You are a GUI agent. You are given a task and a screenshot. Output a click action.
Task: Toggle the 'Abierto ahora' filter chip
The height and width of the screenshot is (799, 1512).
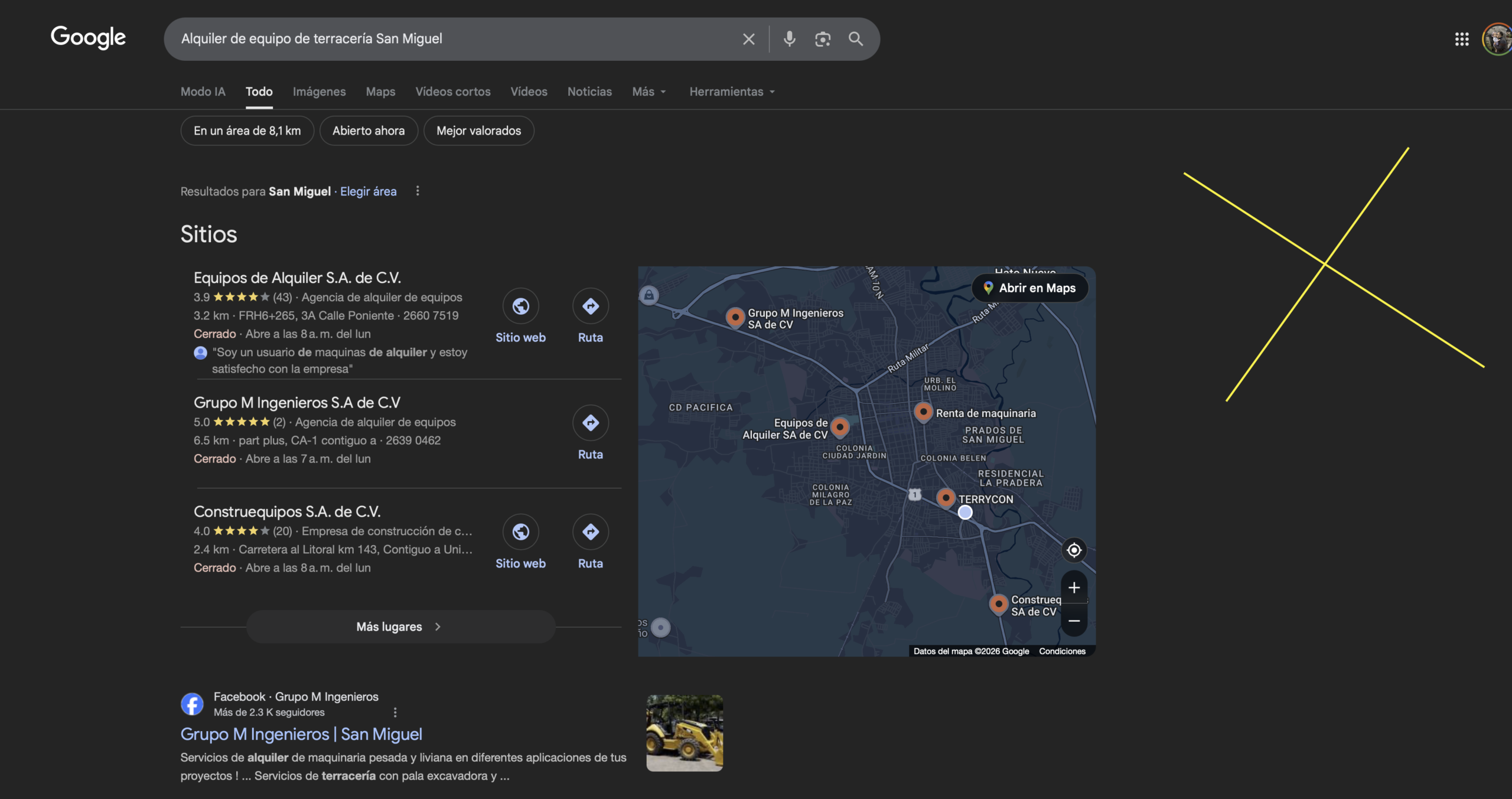369,131
